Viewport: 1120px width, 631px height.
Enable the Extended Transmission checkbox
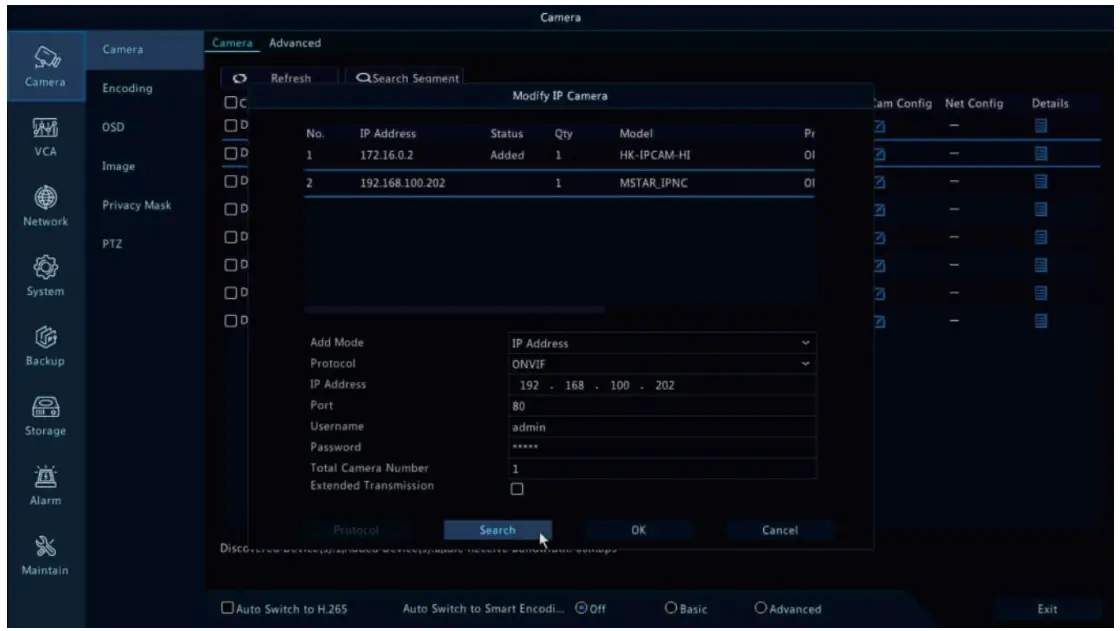(516, 489)
